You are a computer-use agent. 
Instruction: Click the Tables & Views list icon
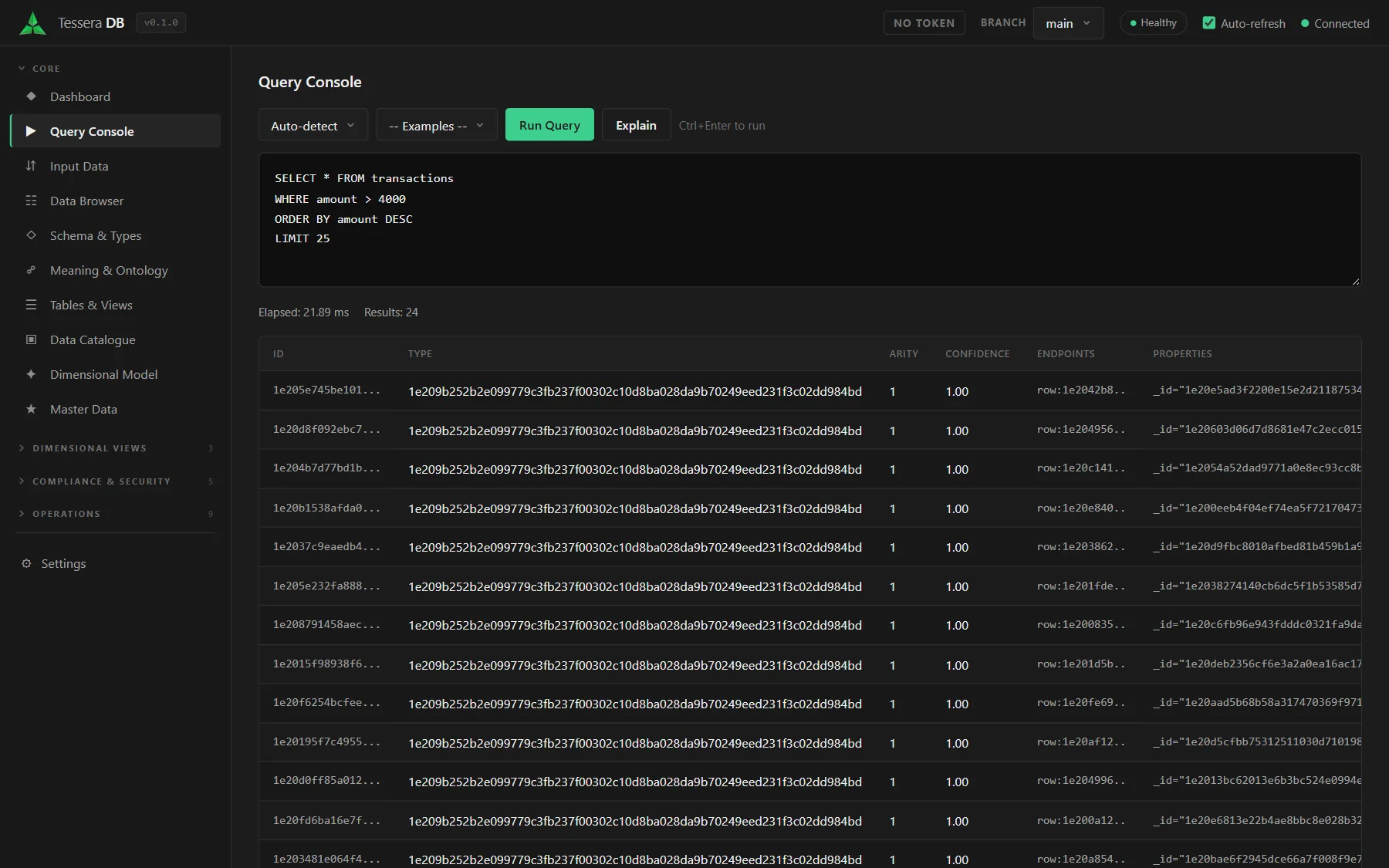pos(31,305)
